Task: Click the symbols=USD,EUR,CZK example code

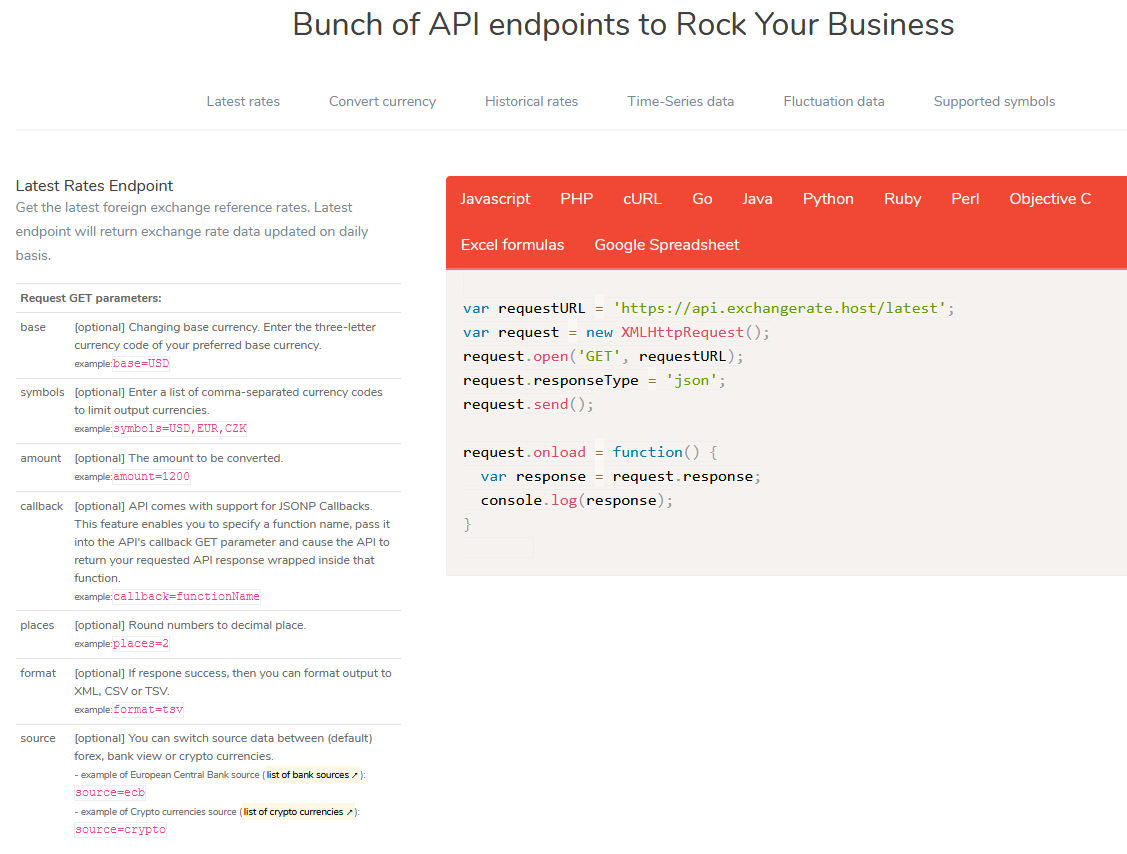Action: 180,428
